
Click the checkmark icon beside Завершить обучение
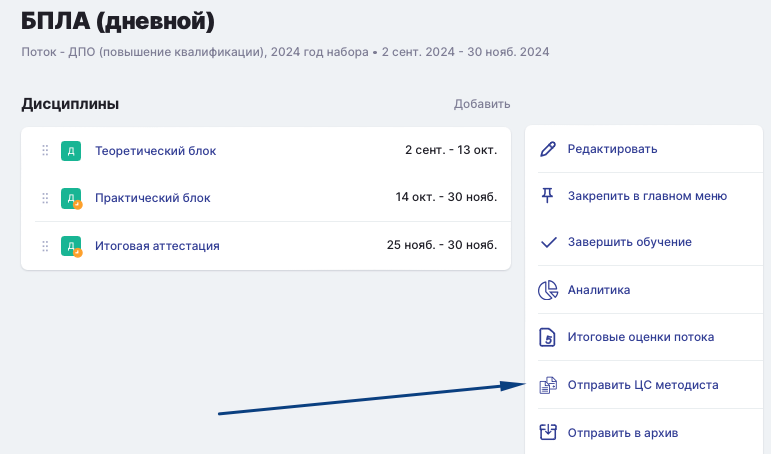click(547, 242)
